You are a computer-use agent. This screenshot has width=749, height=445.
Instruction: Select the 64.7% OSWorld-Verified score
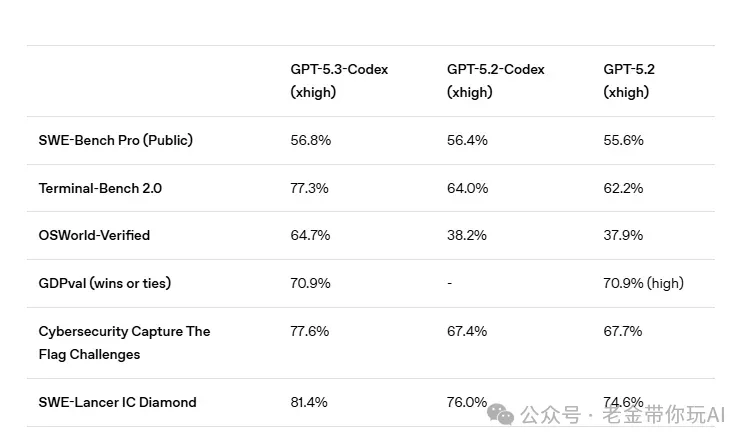310,235
